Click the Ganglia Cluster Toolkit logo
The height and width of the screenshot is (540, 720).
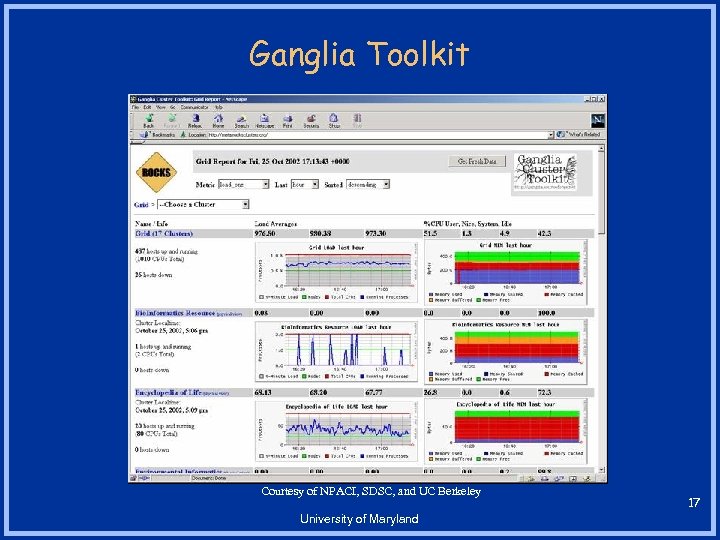[x=545, y=173]
